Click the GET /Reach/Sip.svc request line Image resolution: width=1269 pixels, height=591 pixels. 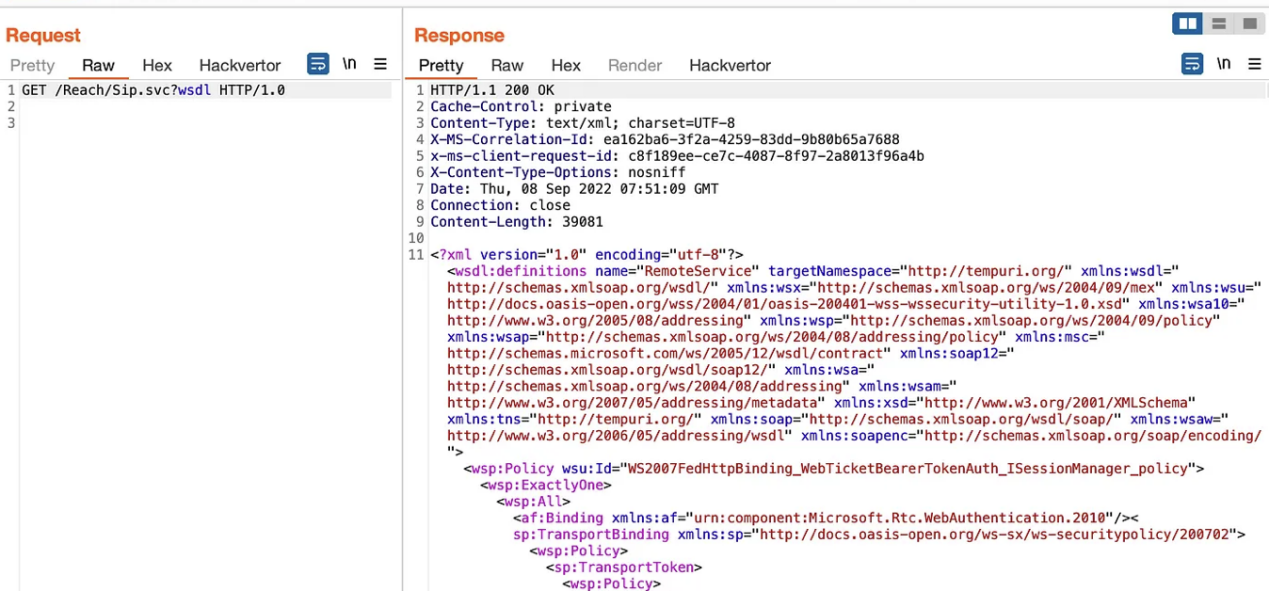(x=153, y=90)
